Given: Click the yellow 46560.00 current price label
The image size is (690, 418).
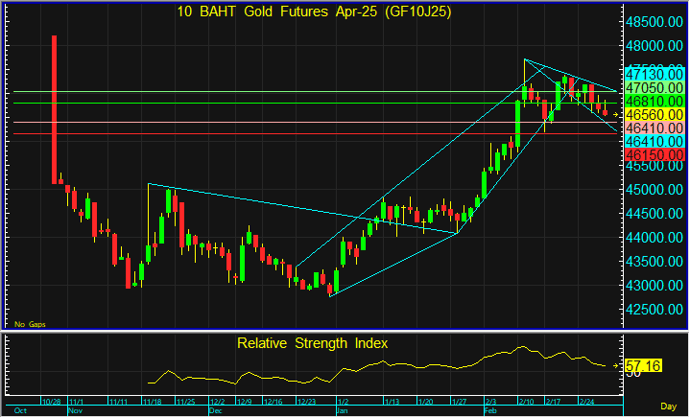Looking at the screenshot, I should coord(654,116).
